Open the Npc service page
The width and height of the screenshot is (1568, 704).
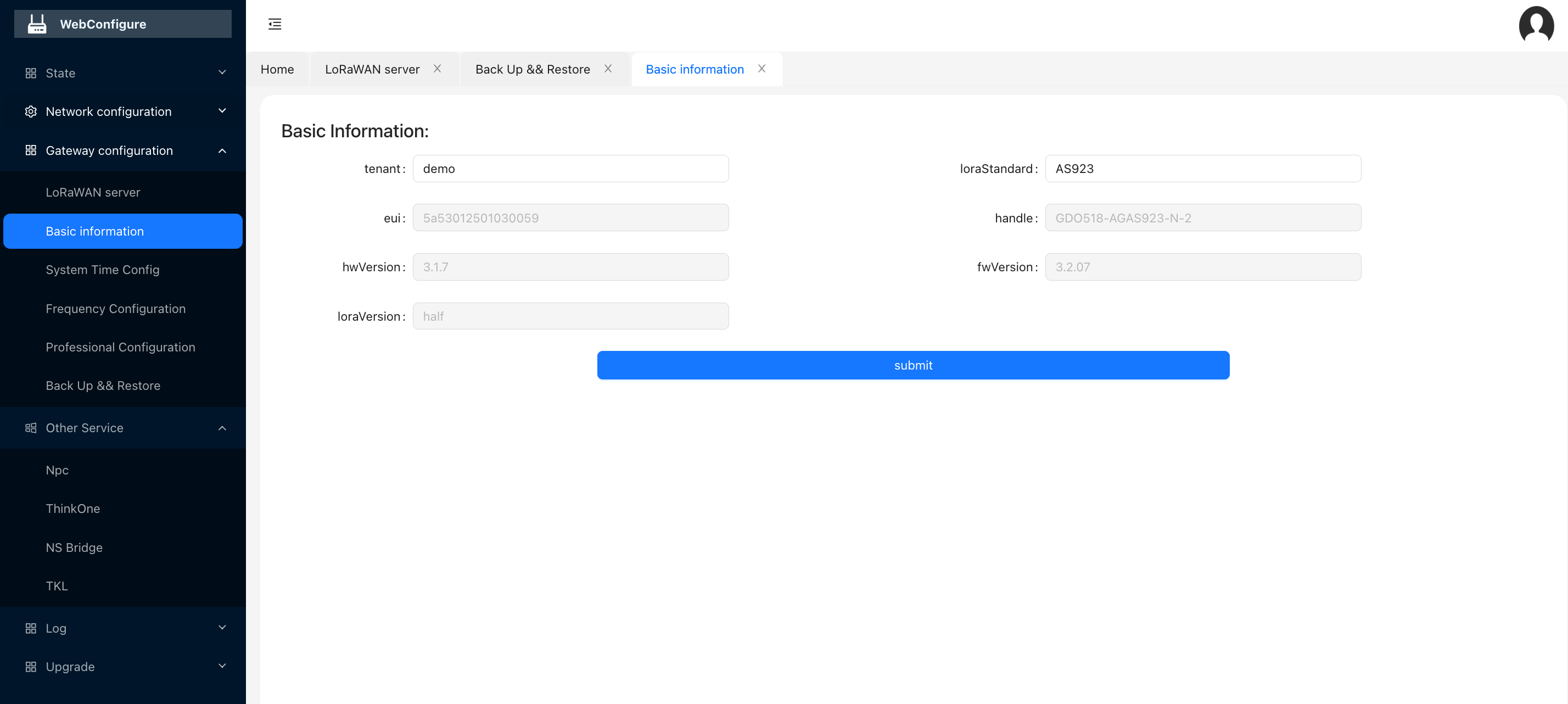pyautogui.click(x=123, y=470)
